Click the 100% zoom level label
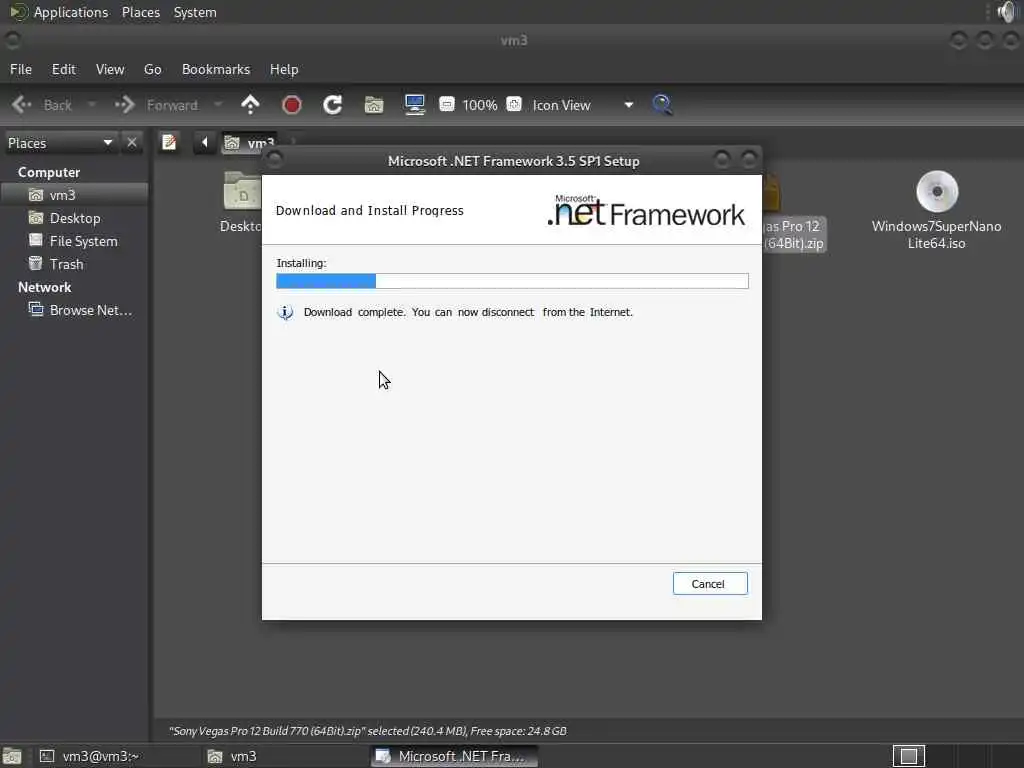 (480, 105)
